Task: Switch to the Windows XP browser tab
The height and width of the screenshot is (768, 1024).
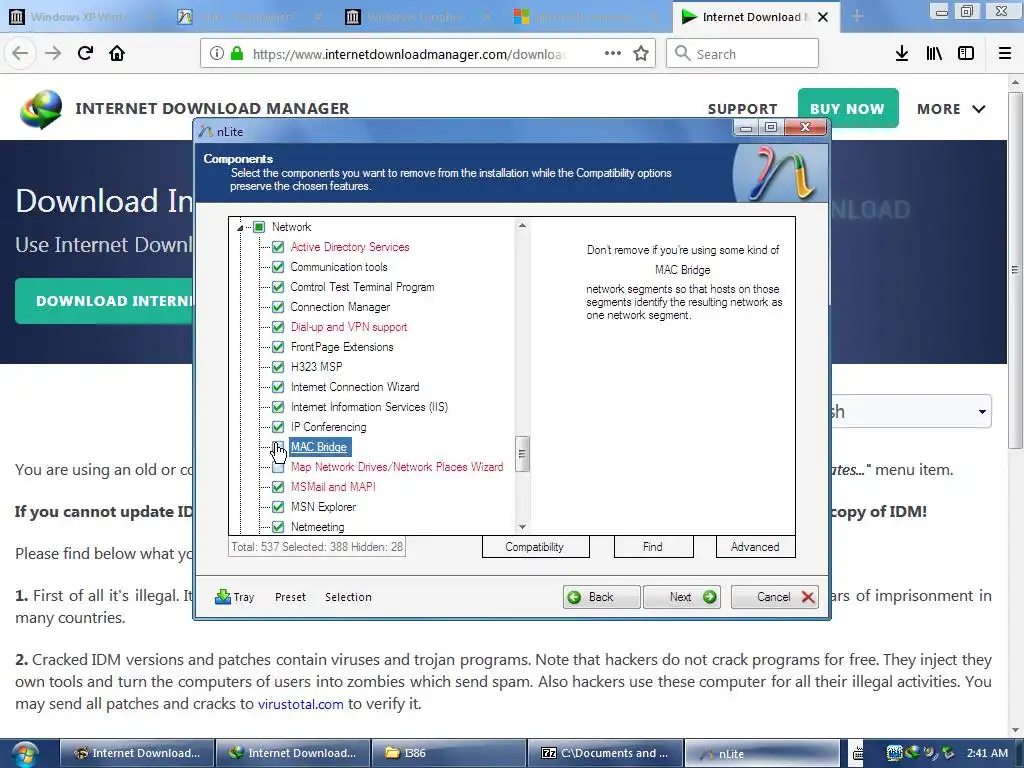Action: click(80, 16)
